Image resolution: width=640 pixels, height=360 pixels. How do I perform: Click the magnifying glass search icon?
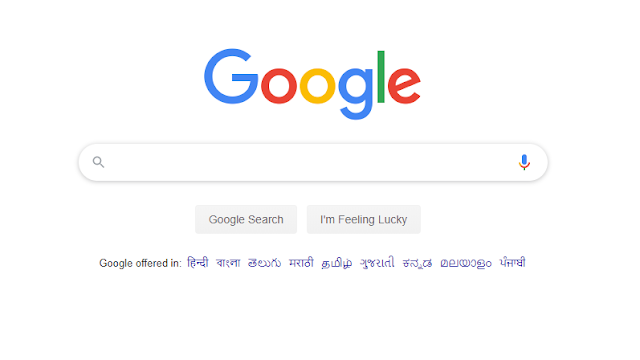click(x=98, y=162)
